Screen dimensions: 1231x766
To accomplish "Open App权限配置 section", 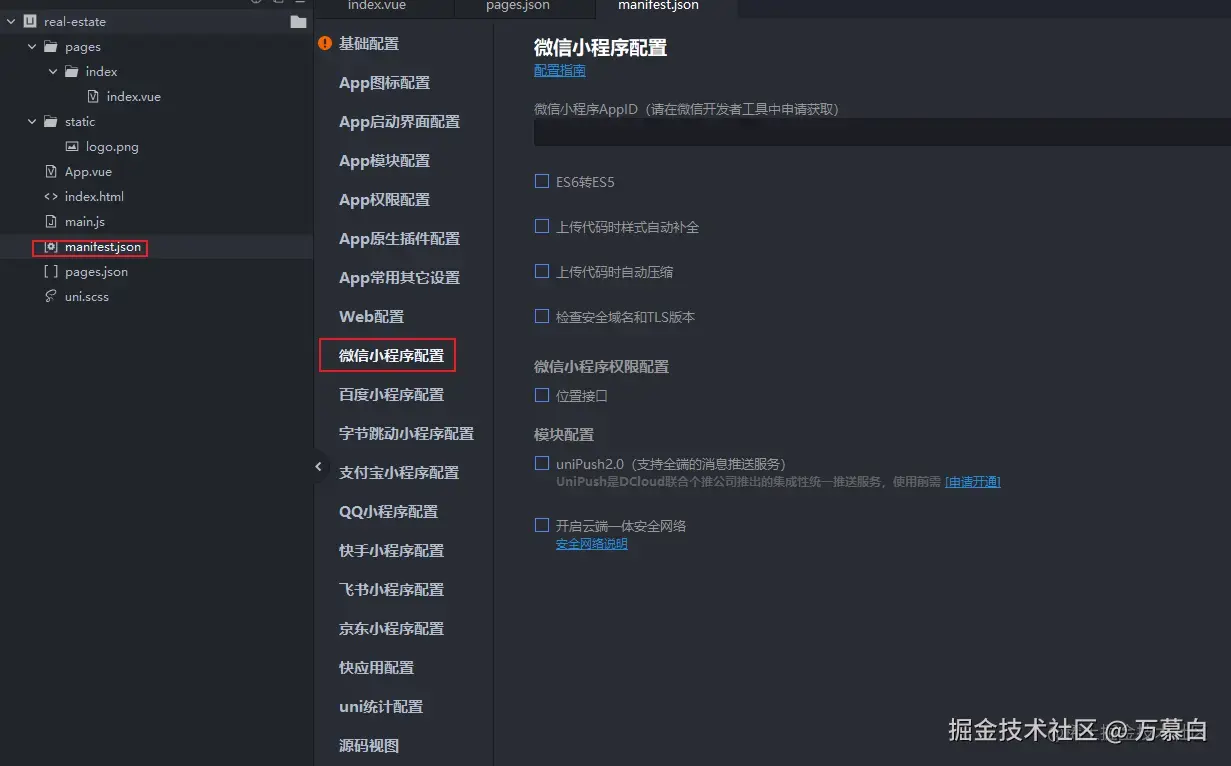I will (x=384, y=200).
